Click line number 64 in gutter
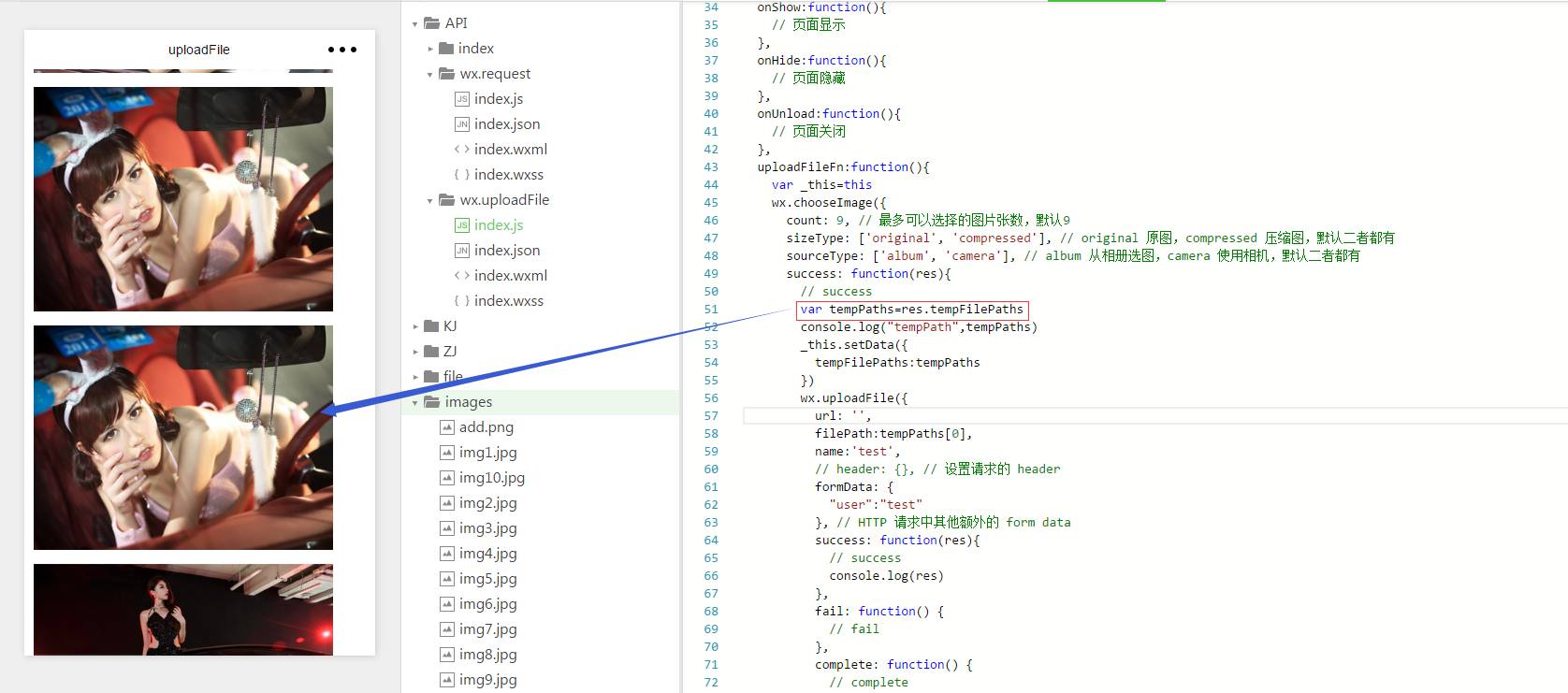This screenshot has width=1568, height=693. pyautogui.click(x=711, y=541)
